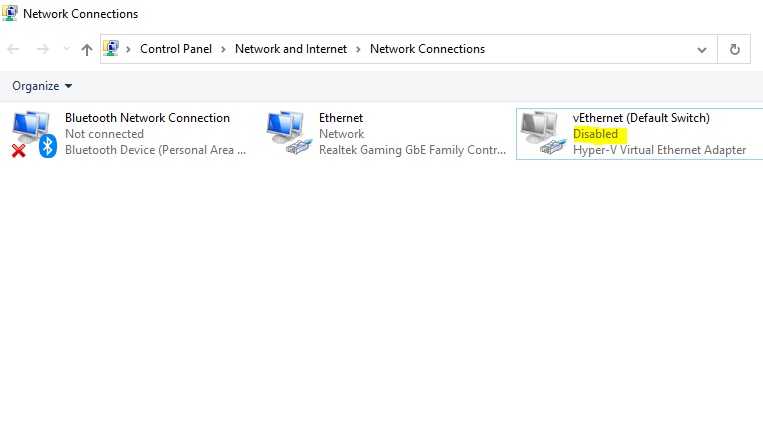Open the recent locations dropdown arrow

tap(66, 49)
